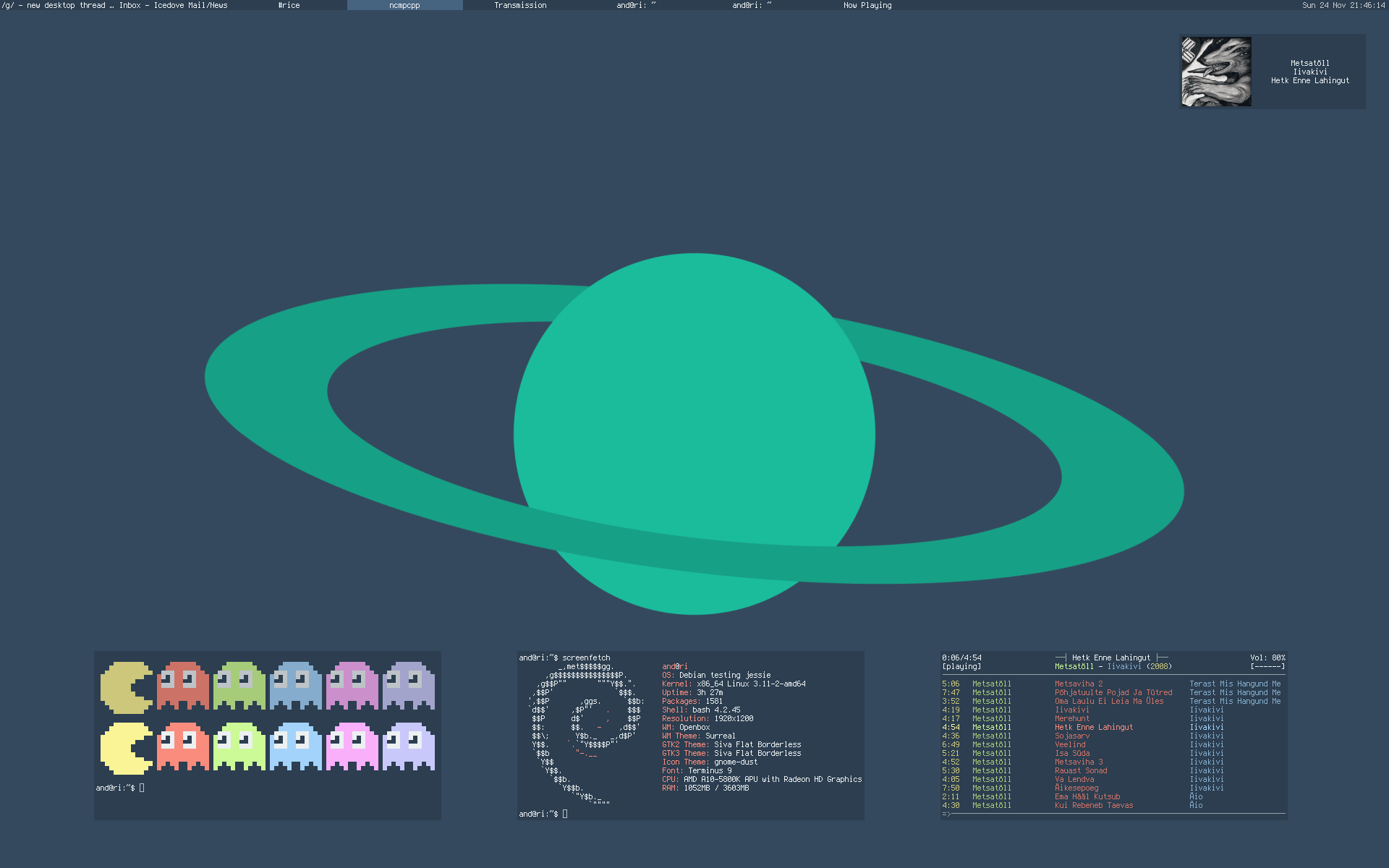This screenshot has width=1389, height=868.
Task: Switch to the #rice taskbar entry
Action: 289,5
